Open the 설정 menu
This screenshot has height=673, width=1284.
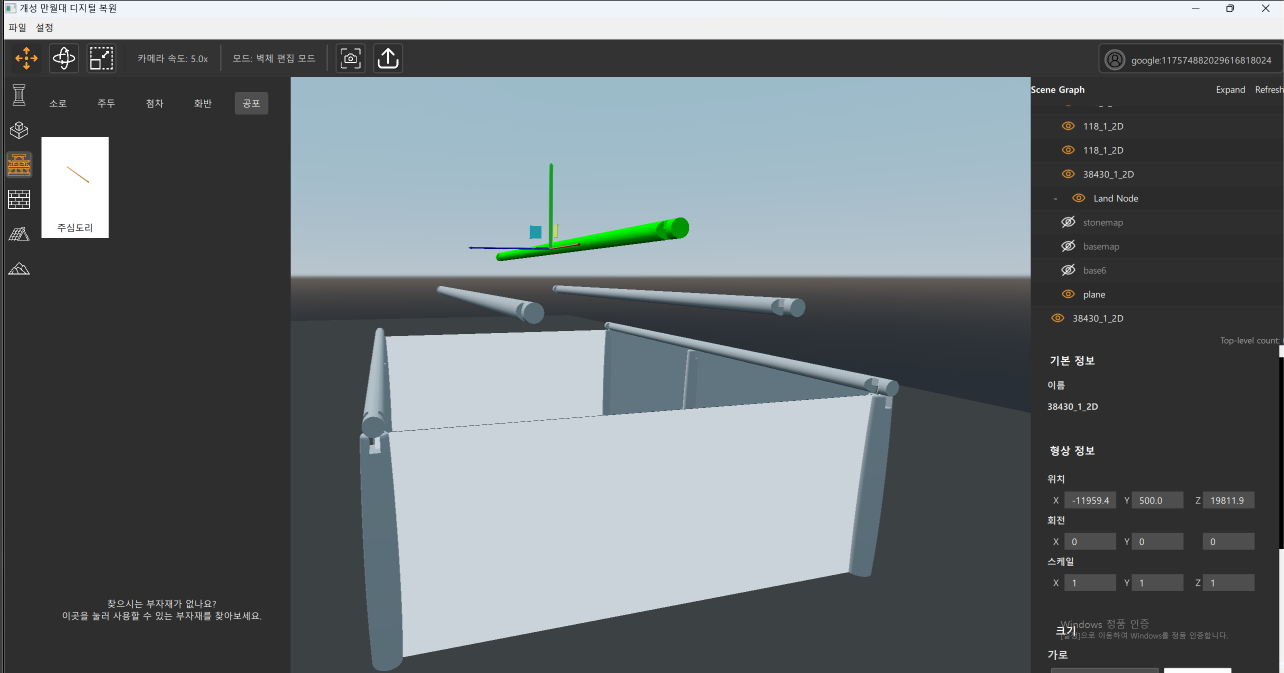coord(45,27)
